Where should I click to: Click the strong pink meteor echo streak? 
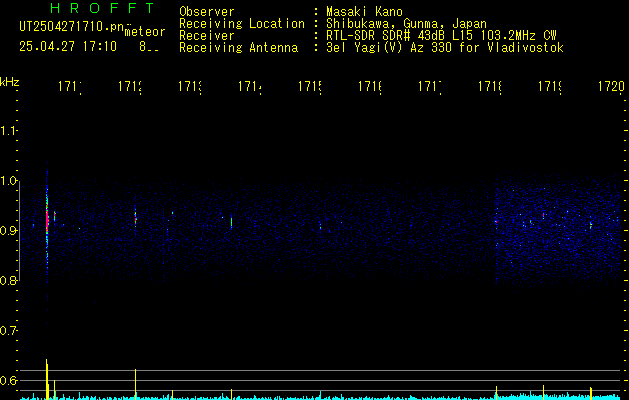[47, 218]
